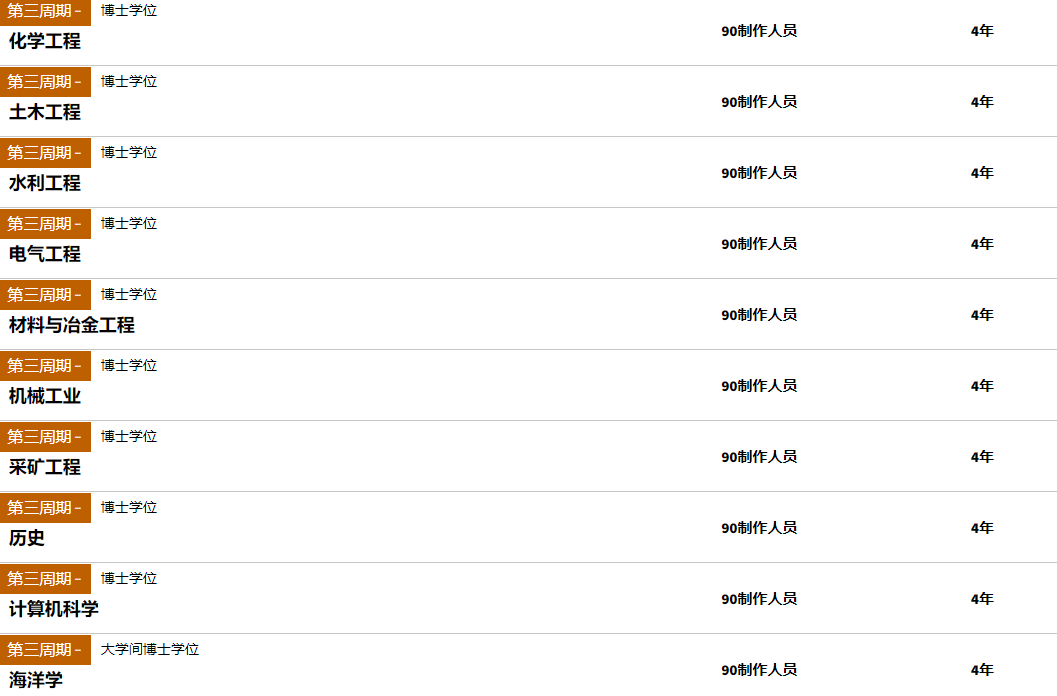Open the 历史 doctoral program
This screenshot has height=696, width=1057.
pos(27,538)
